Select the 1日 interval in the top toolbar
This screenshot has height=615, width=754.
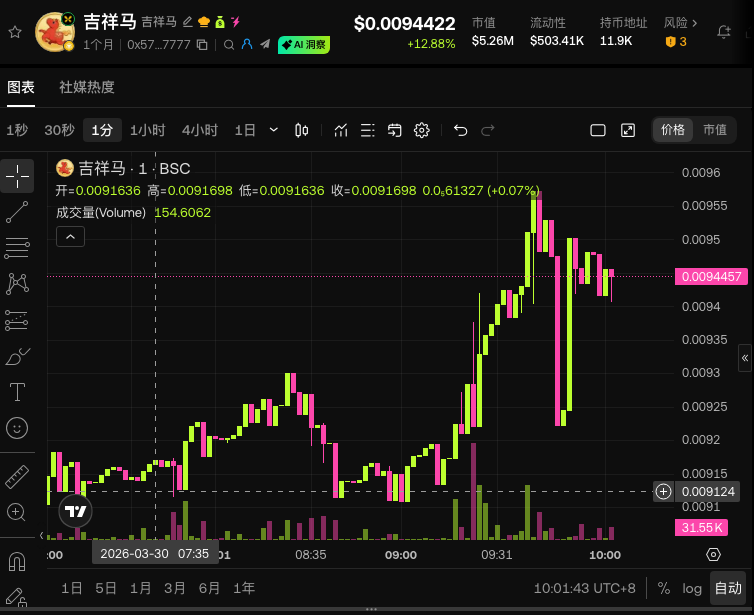[x=245, y=130]
